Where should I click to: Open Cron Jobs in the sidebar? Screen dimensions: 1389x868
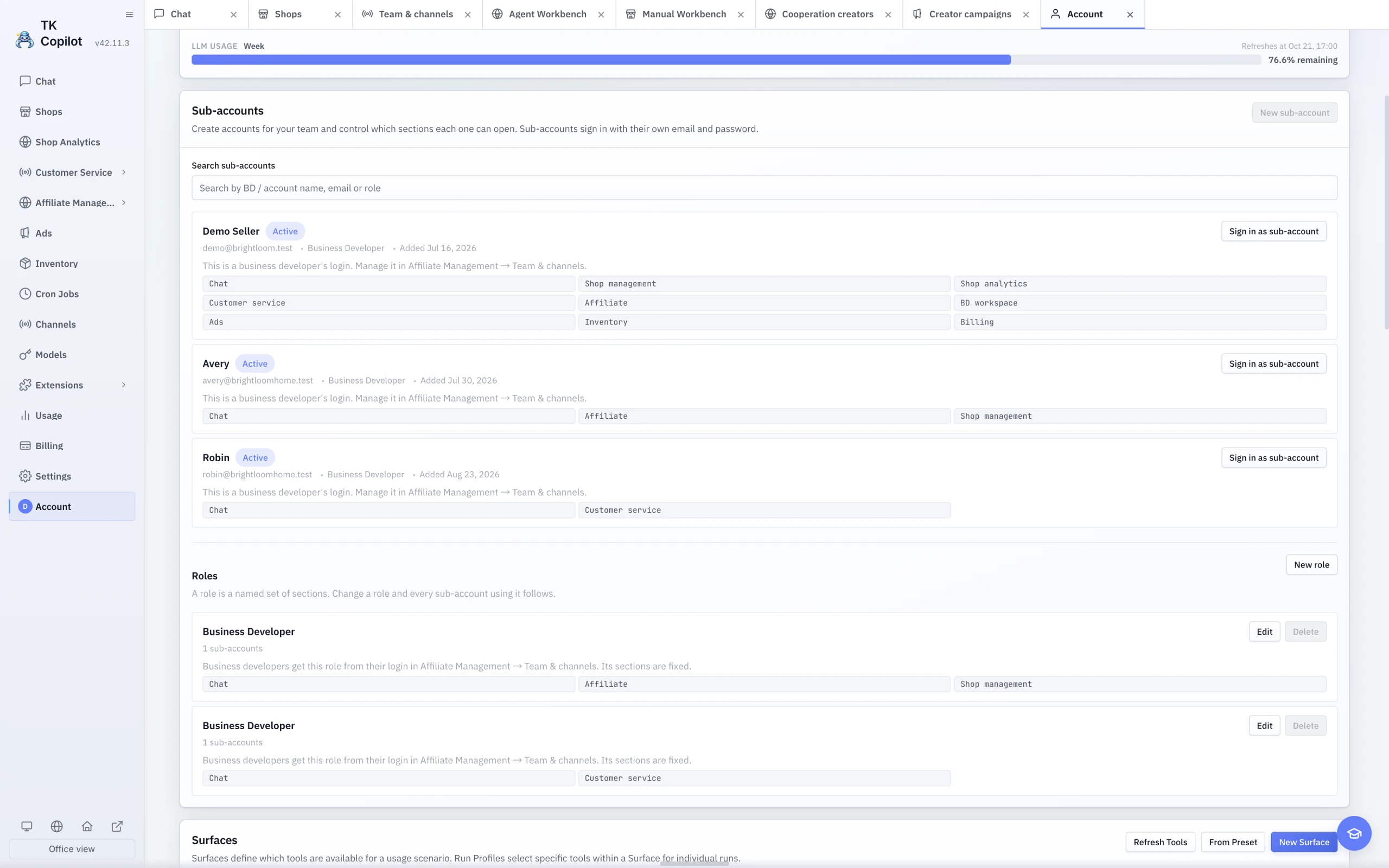tap(72, 294)
